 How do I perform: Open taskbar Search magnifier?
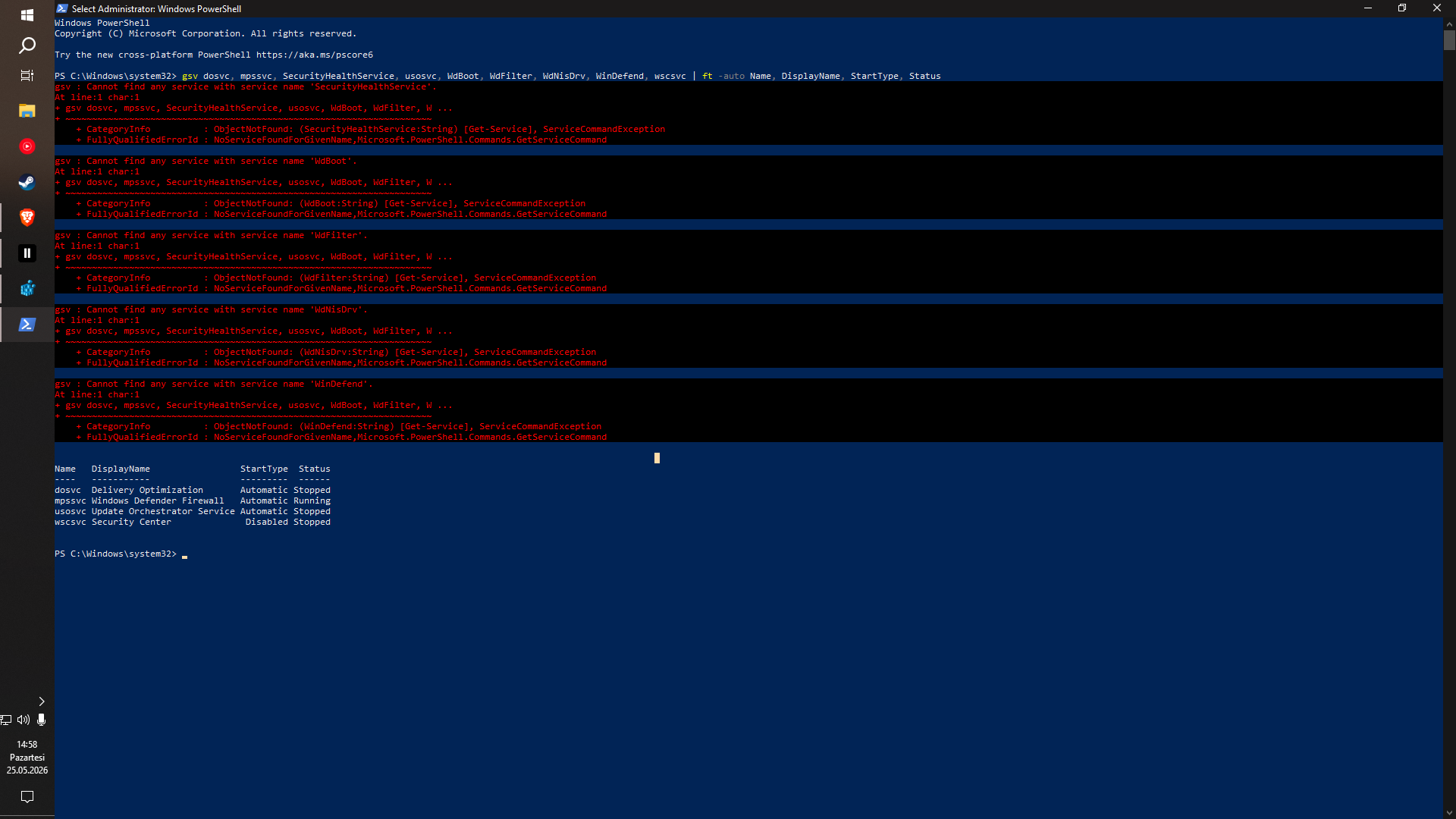(27, 45)
